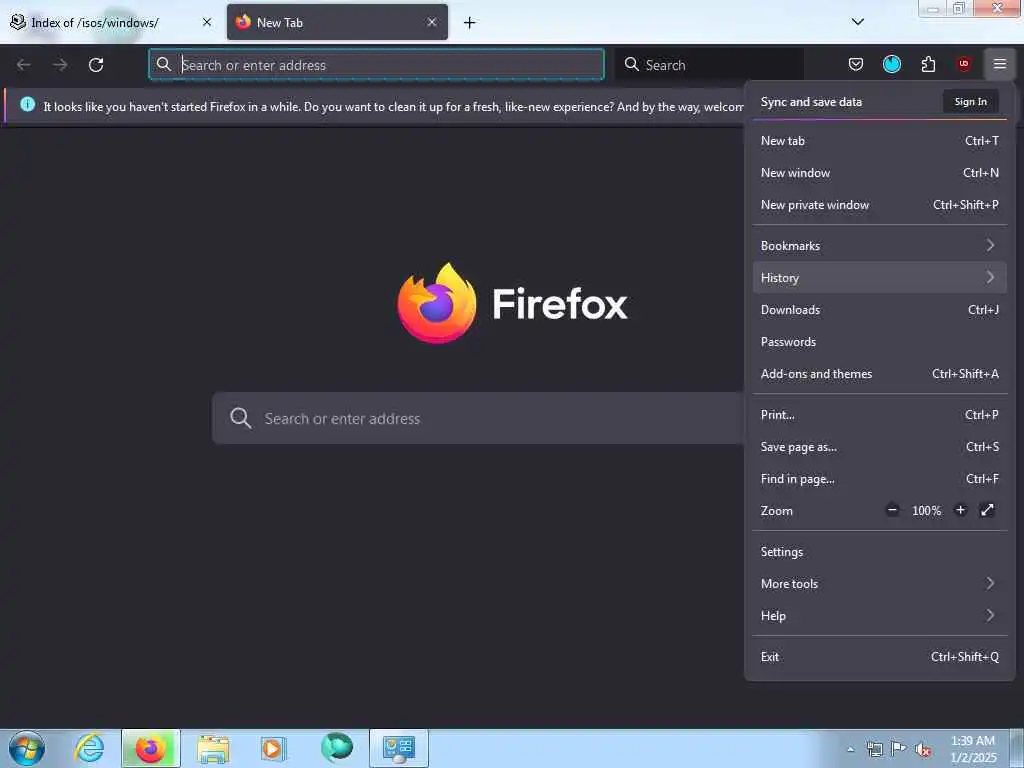Click the Control Panel taskbar icon
Screen dimensions: 1024x768
(x=398, y=748)
